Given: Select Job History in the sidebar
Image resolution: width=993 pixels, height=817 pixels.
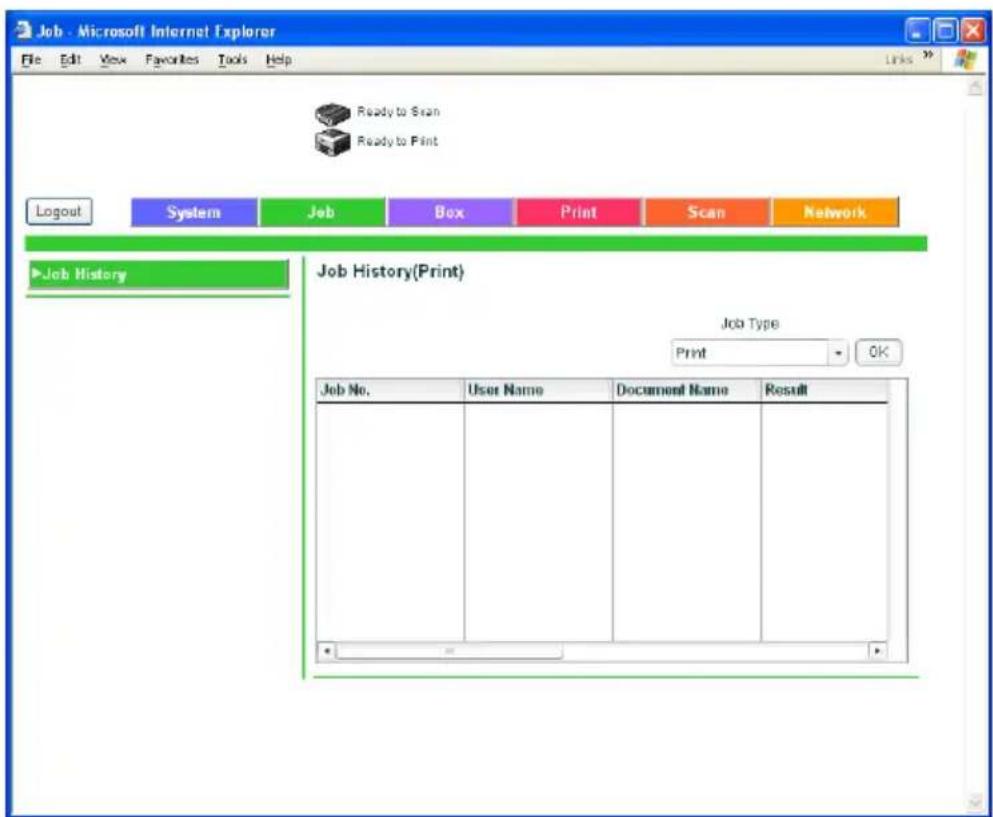Looking at the screenshot, I should pyautogui.click(x=158, y=274).
